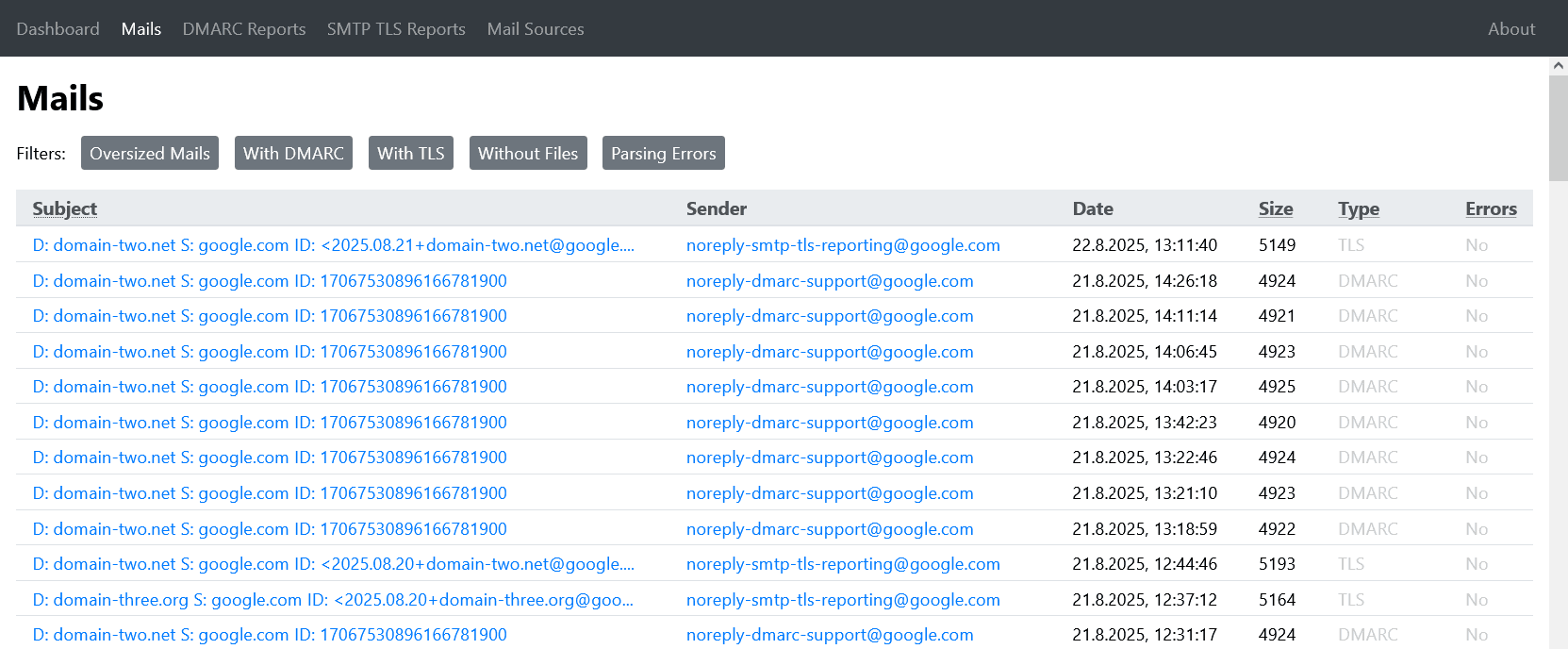1568x649 pixels.
Task: Open the About page
Action: click(x=1510, y=29)
